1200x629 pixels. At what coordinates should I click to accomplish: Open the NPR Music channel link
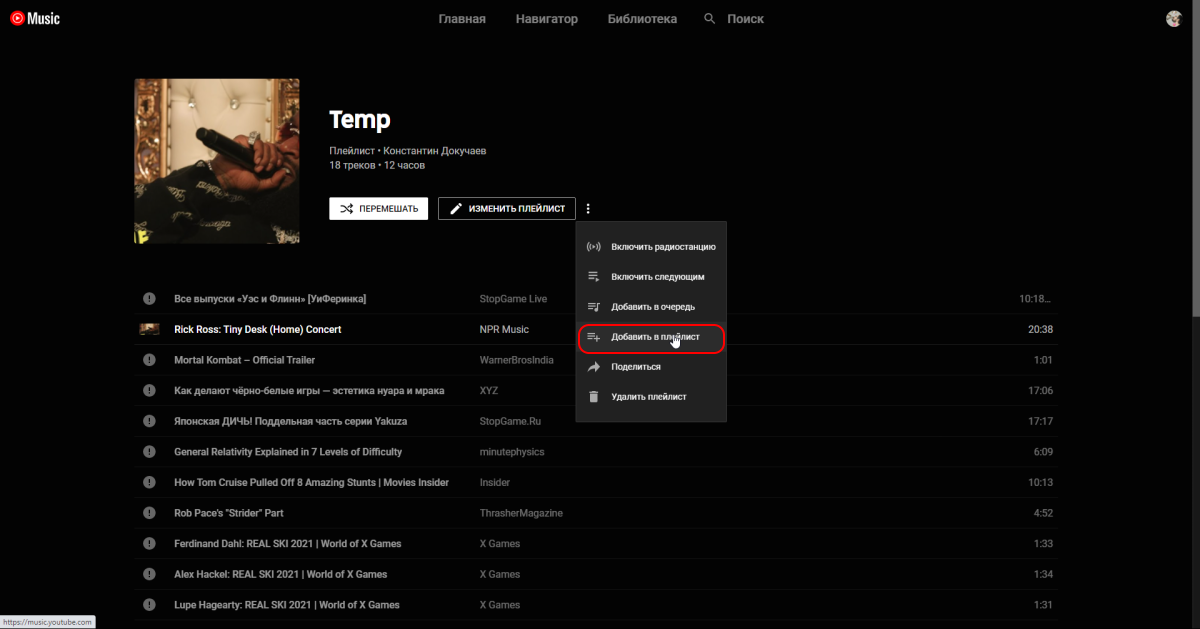pyautogui.click(x=505, y=329)
